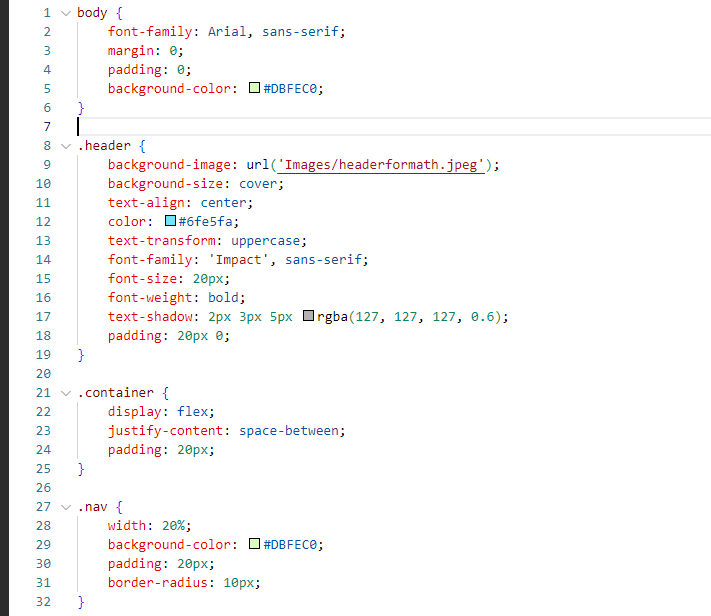Viewport: 711px width, 616px height.
Task: Click the 'Impact' font name string
Action: point(239,260)
